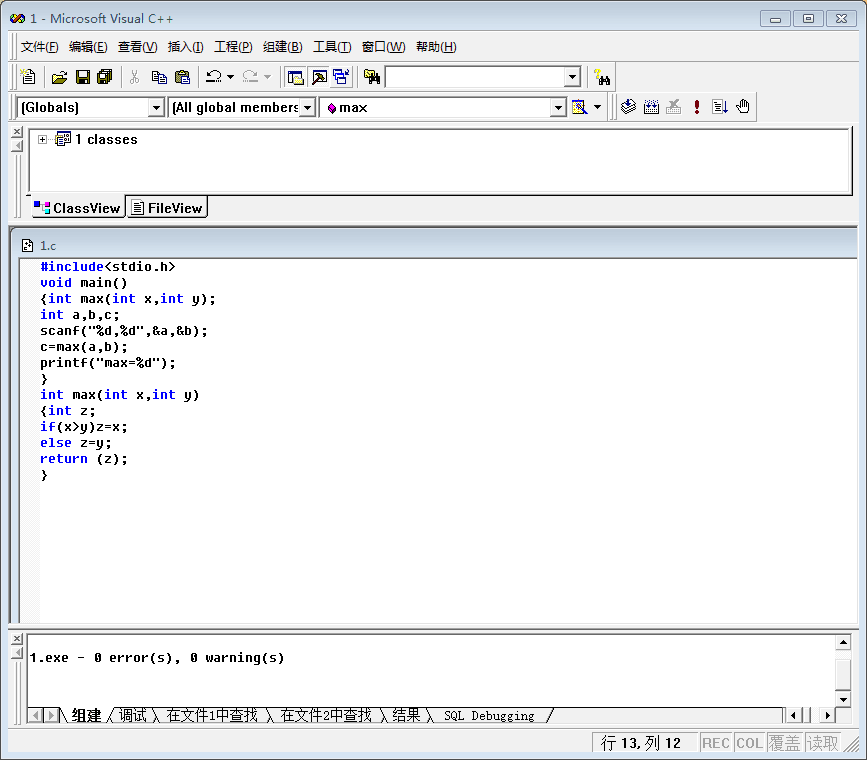Compile the file with Compile icon
The image size is (867, 760).
[628, 107]
